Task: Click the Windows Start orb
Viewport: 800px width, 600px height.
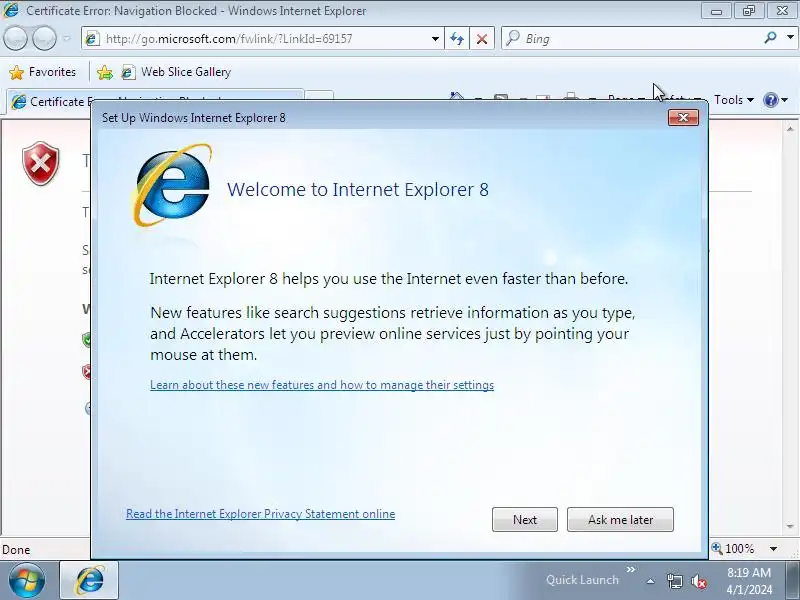Action: point(27,581)
